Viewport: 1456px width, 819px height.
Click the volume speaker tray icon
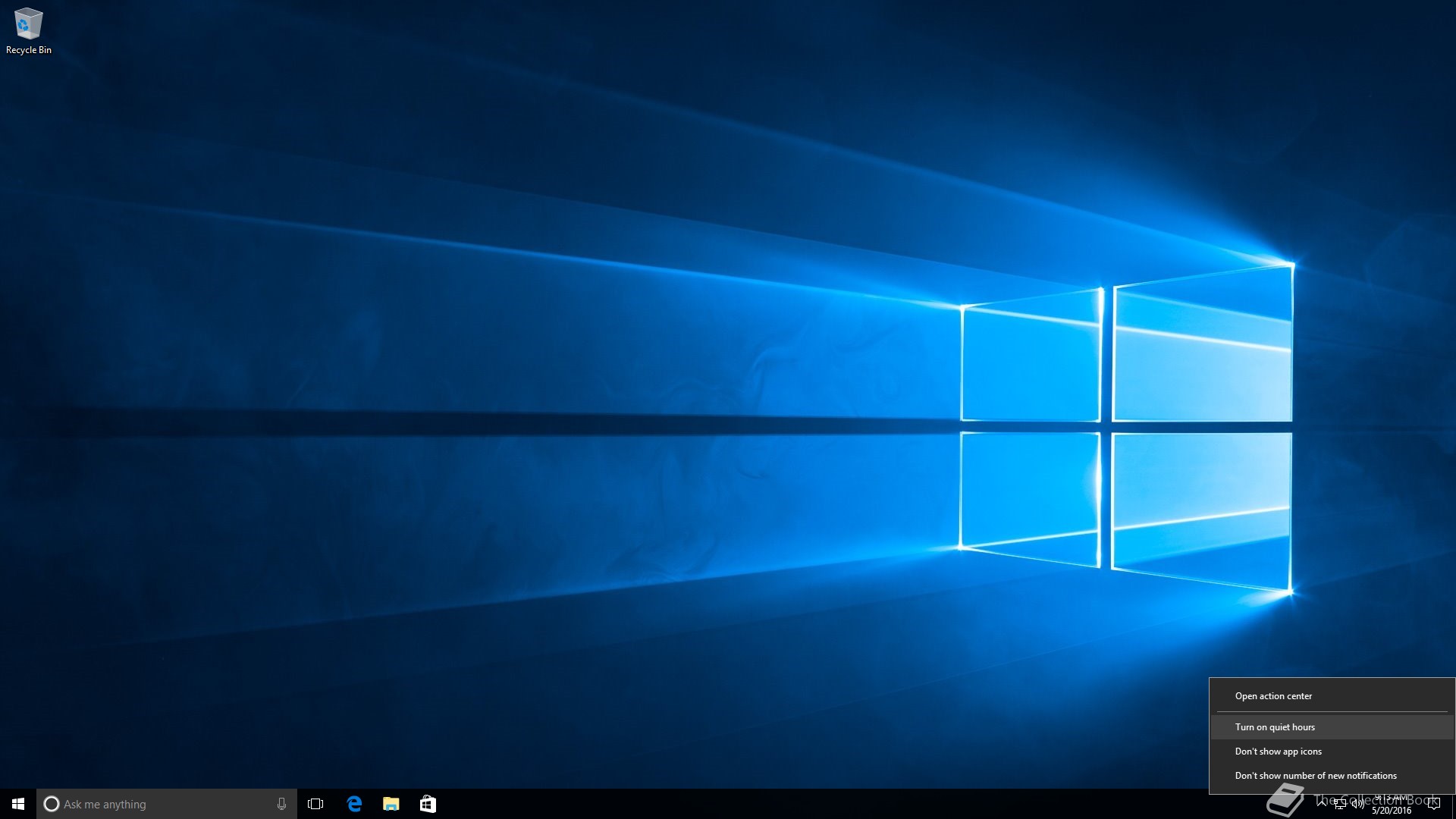coord(1357,804)
